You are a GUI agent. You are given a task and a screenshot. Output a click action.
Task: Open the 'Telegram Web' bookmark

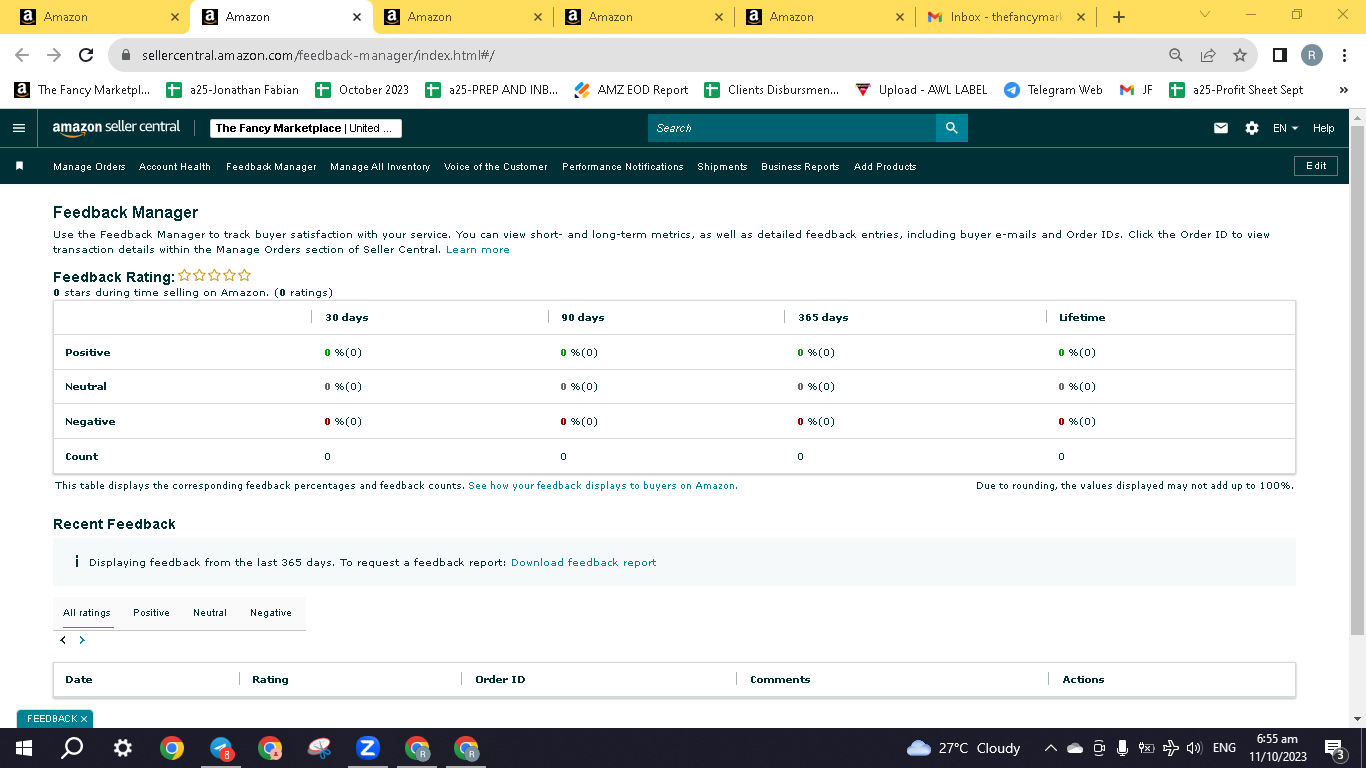click(x=1053, y=90)
